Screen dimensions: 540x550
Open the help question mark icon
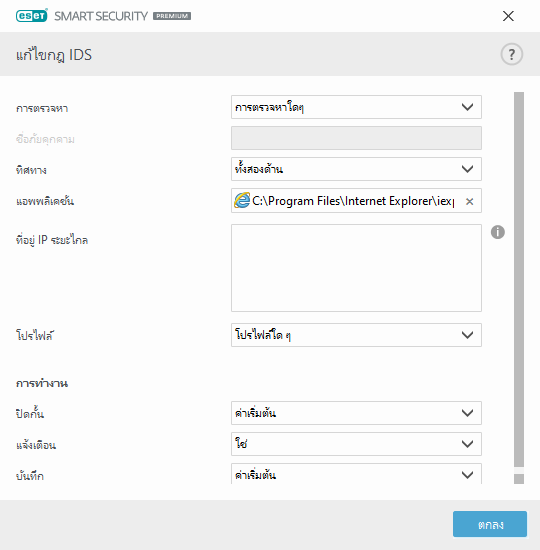click(512, 54)
